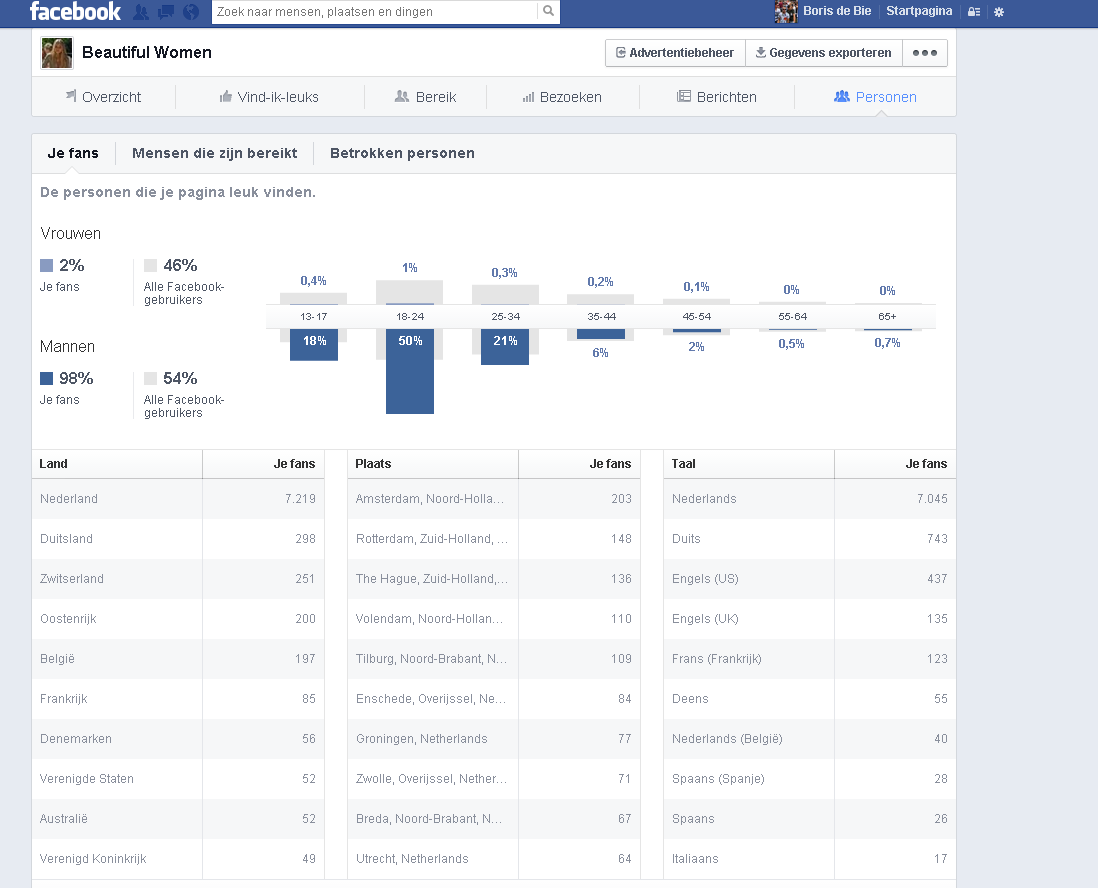Open Advertentiebeheer

[x=675, y=53]
